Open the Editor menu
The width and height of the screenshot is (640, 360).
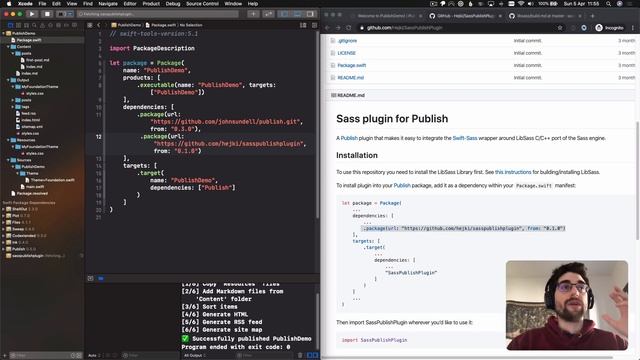tap(130, 4)
